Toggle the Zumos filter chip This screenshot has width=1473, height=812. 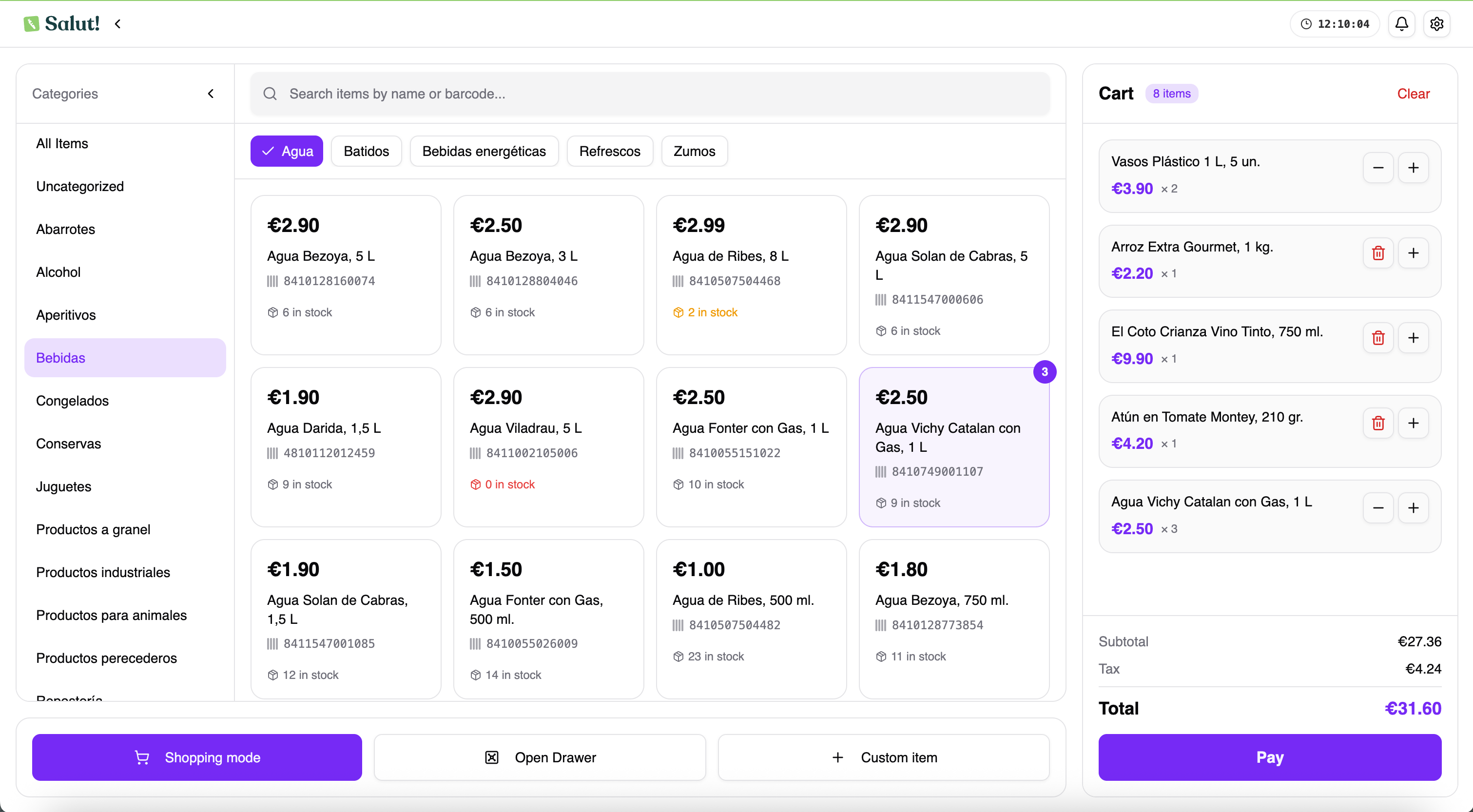(694, 151)
